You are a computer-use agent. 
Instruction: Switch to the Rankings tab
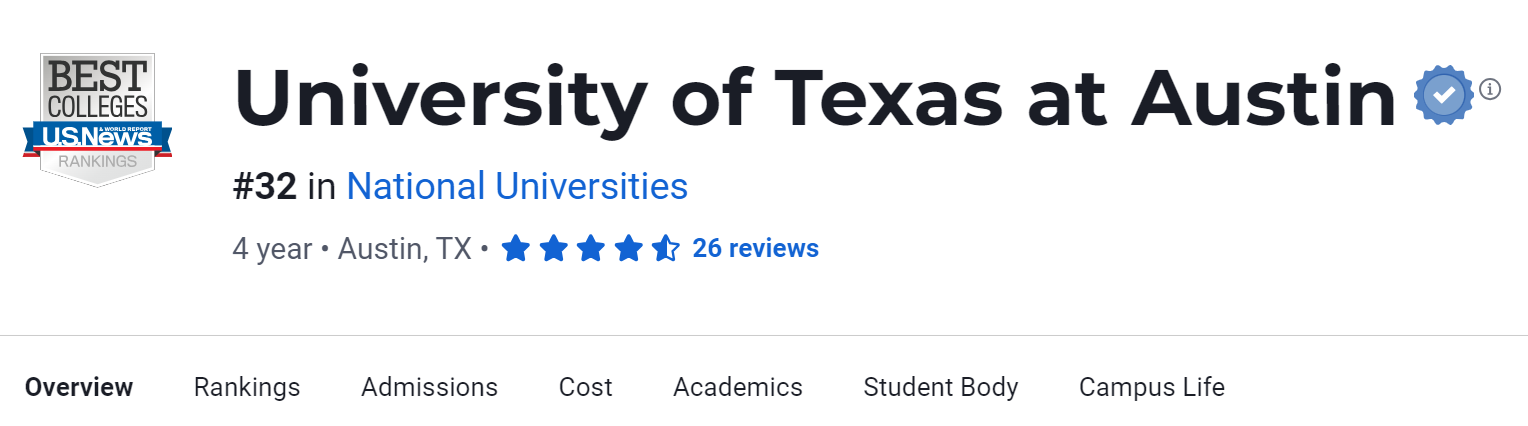(x=247, y=387)
